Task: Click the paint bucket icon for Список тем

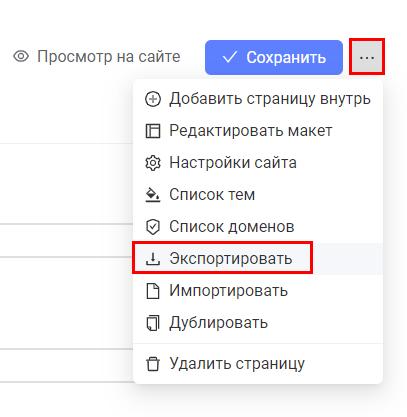Action: (153, 195)
